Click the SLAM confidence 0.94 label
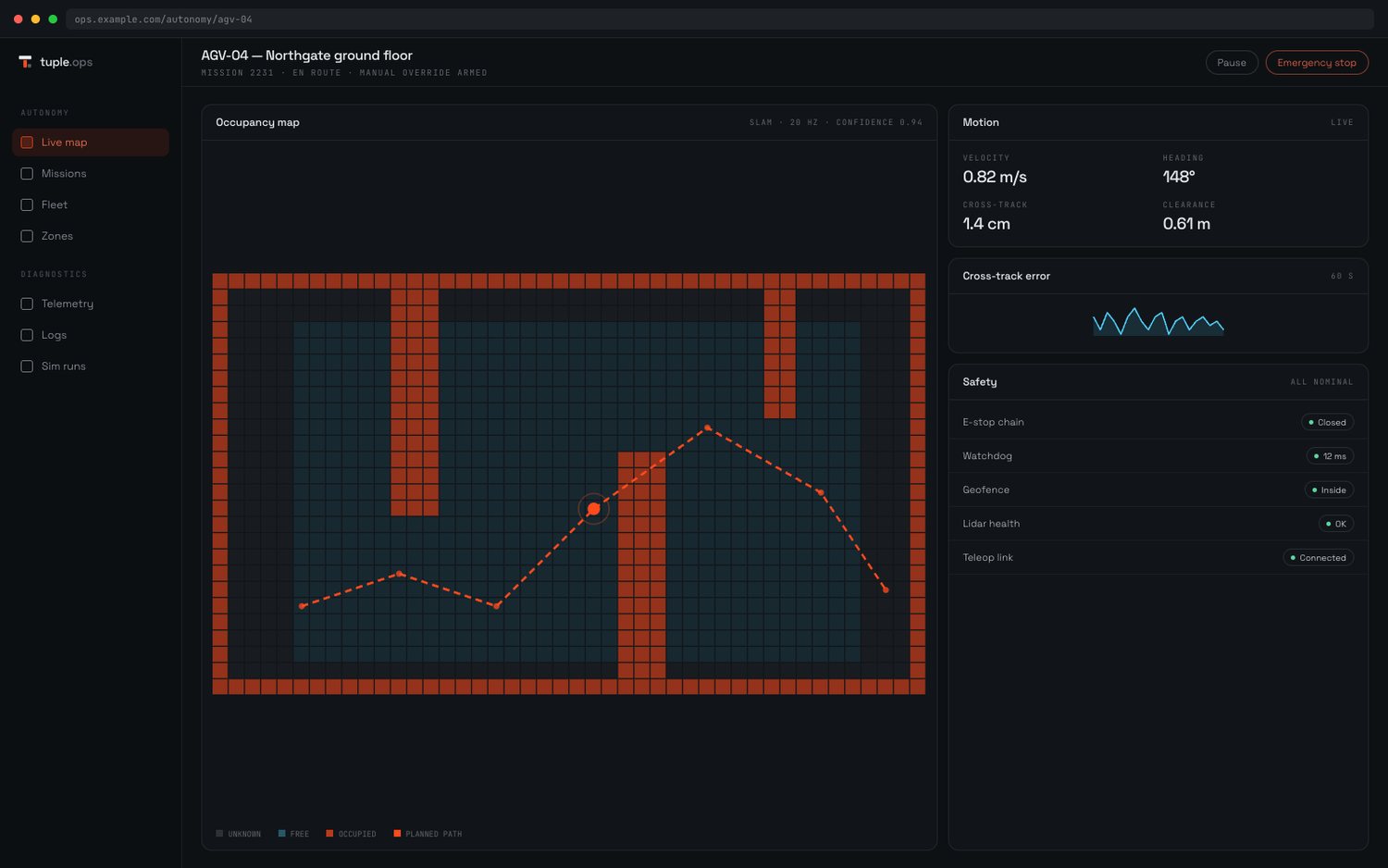The image size is (1388, 868). 836,122
